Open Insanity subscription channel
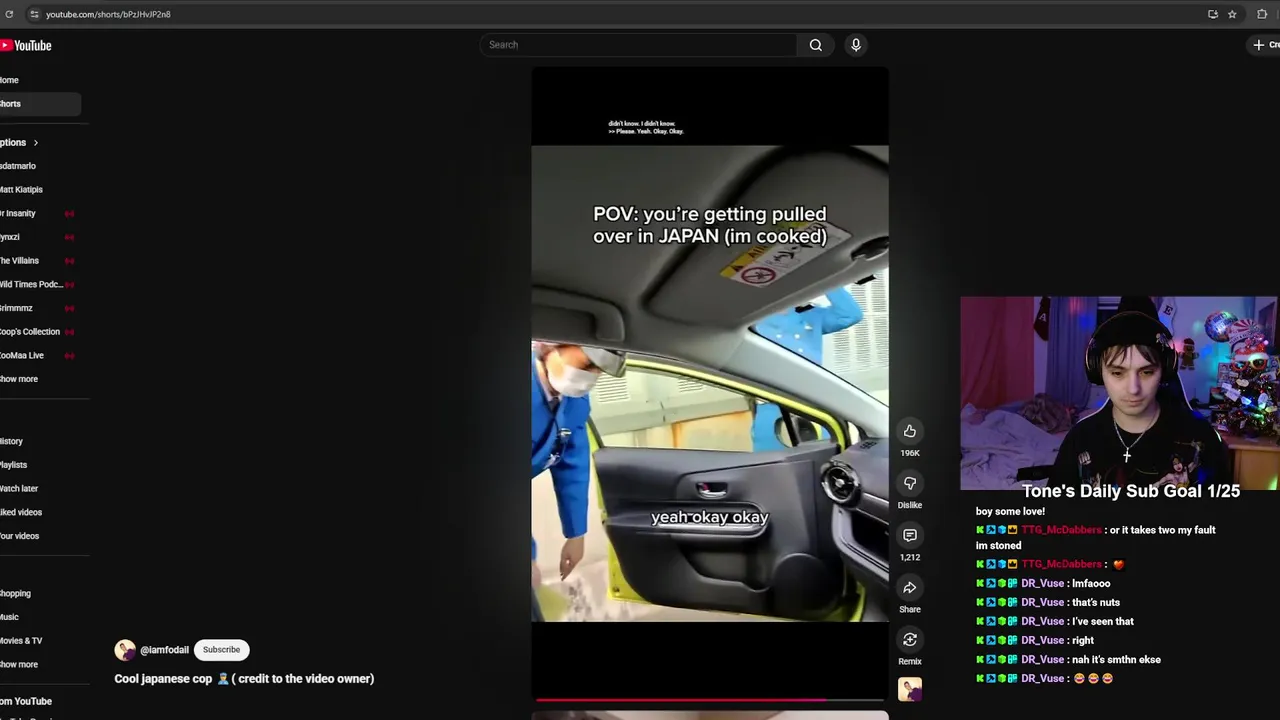This screenshot has width=1280, height=720. click(x=18, y=214)
